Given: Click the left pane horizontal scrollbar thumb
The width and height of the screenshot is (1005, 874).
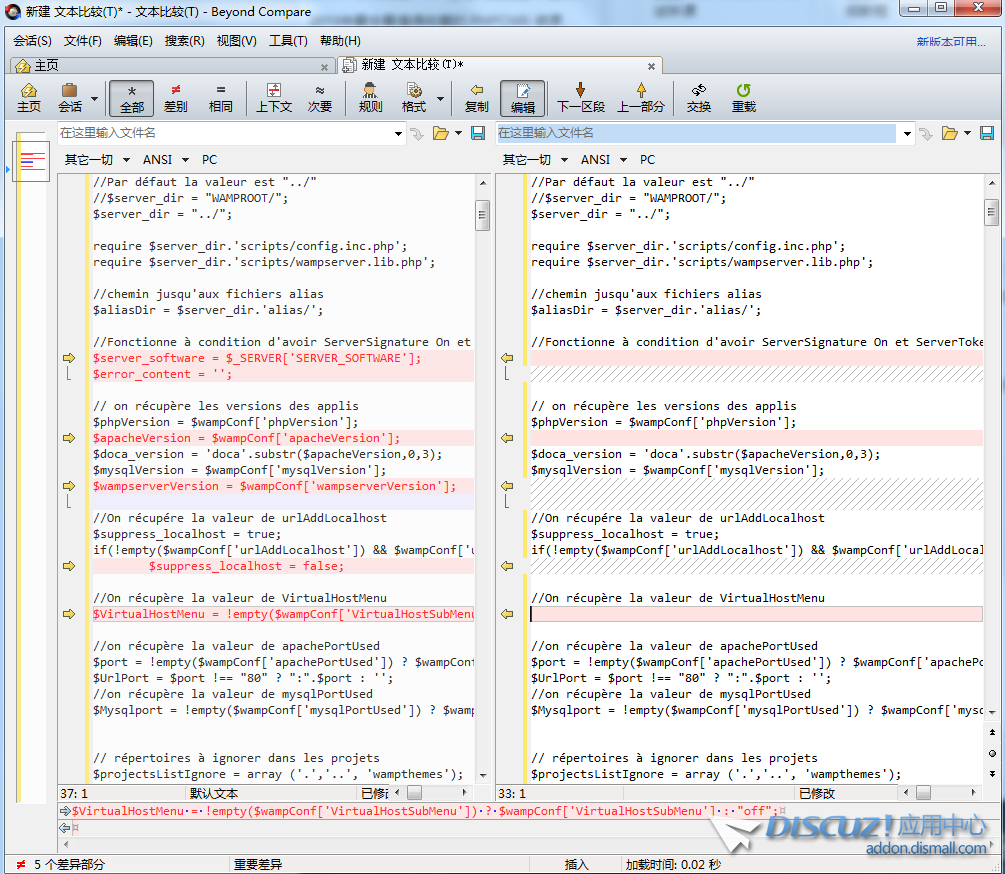Looking at the screenshot, I should 415,793.
